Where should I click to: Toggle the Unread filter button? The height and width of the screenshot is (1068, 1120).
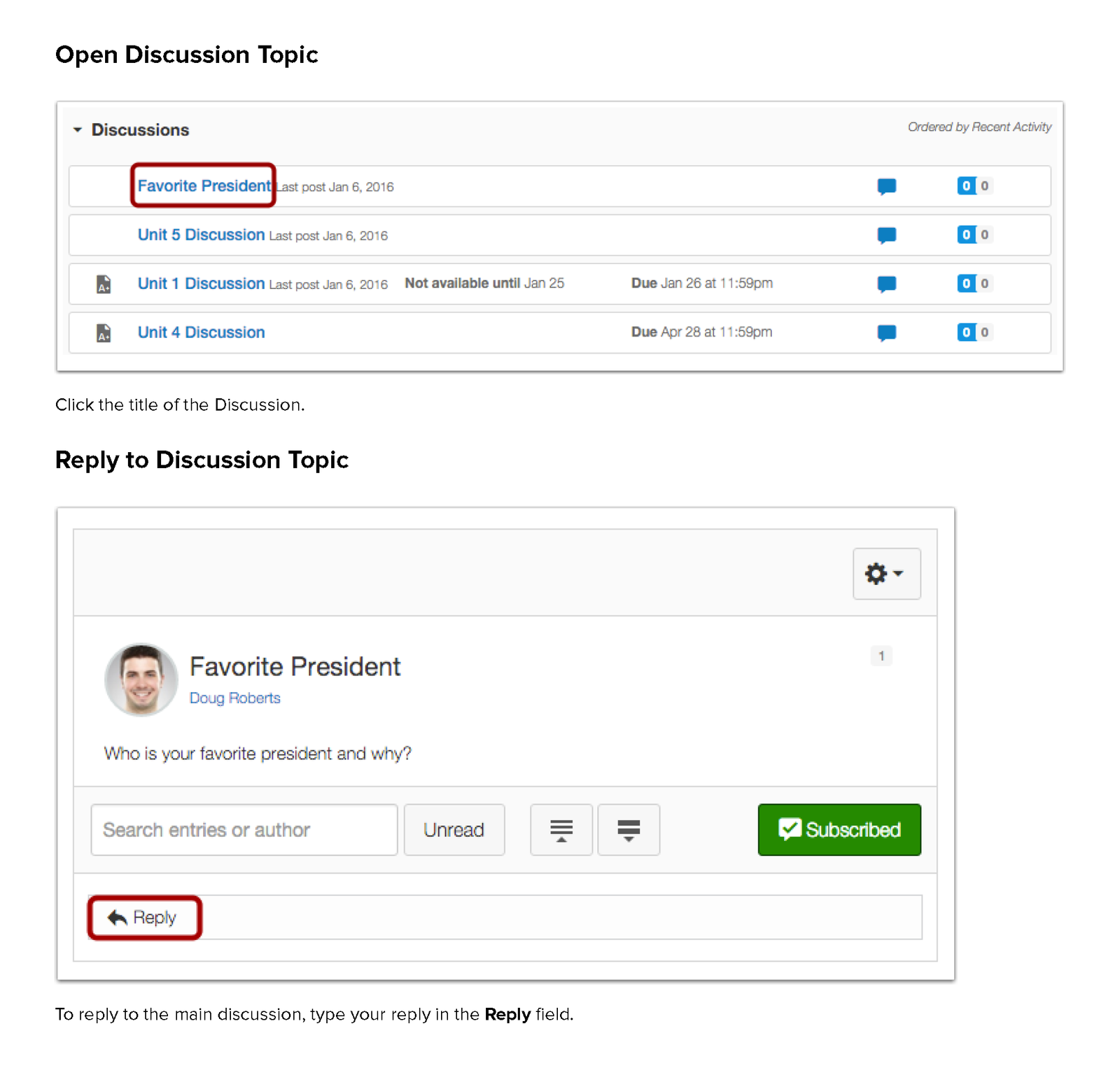click(x=454, y=830)
